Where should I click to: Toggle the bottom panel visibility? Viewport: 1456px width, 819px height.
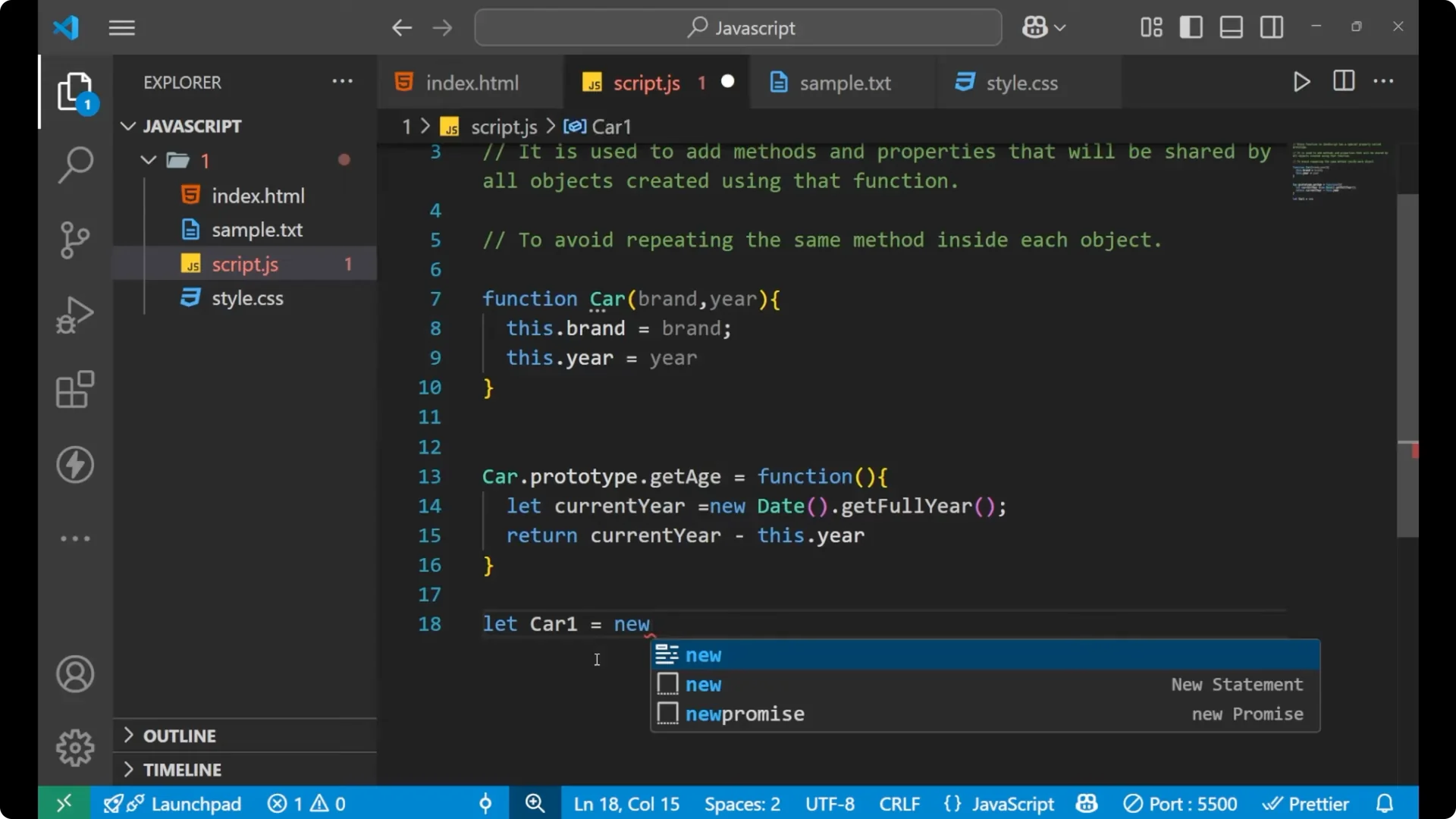(1230, 27)
